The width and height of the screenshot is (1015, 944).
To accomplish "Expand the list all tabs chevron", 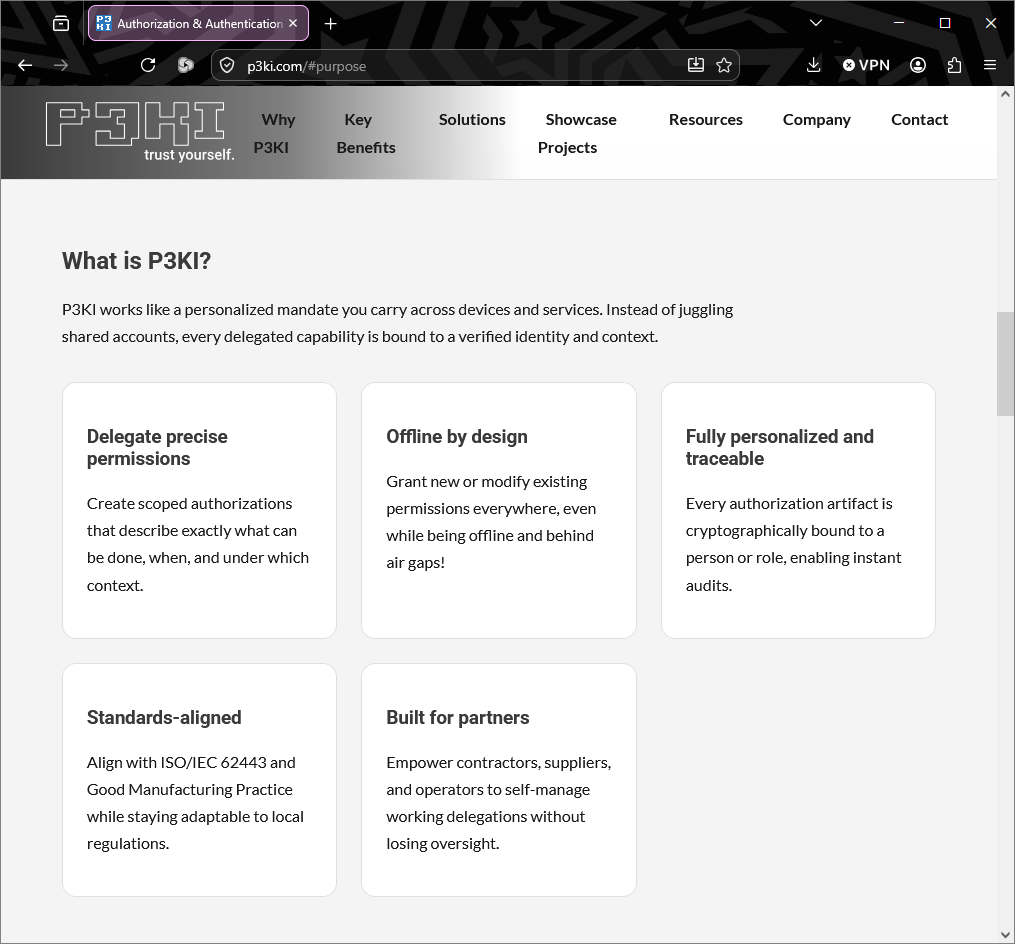I will (816, 23).
